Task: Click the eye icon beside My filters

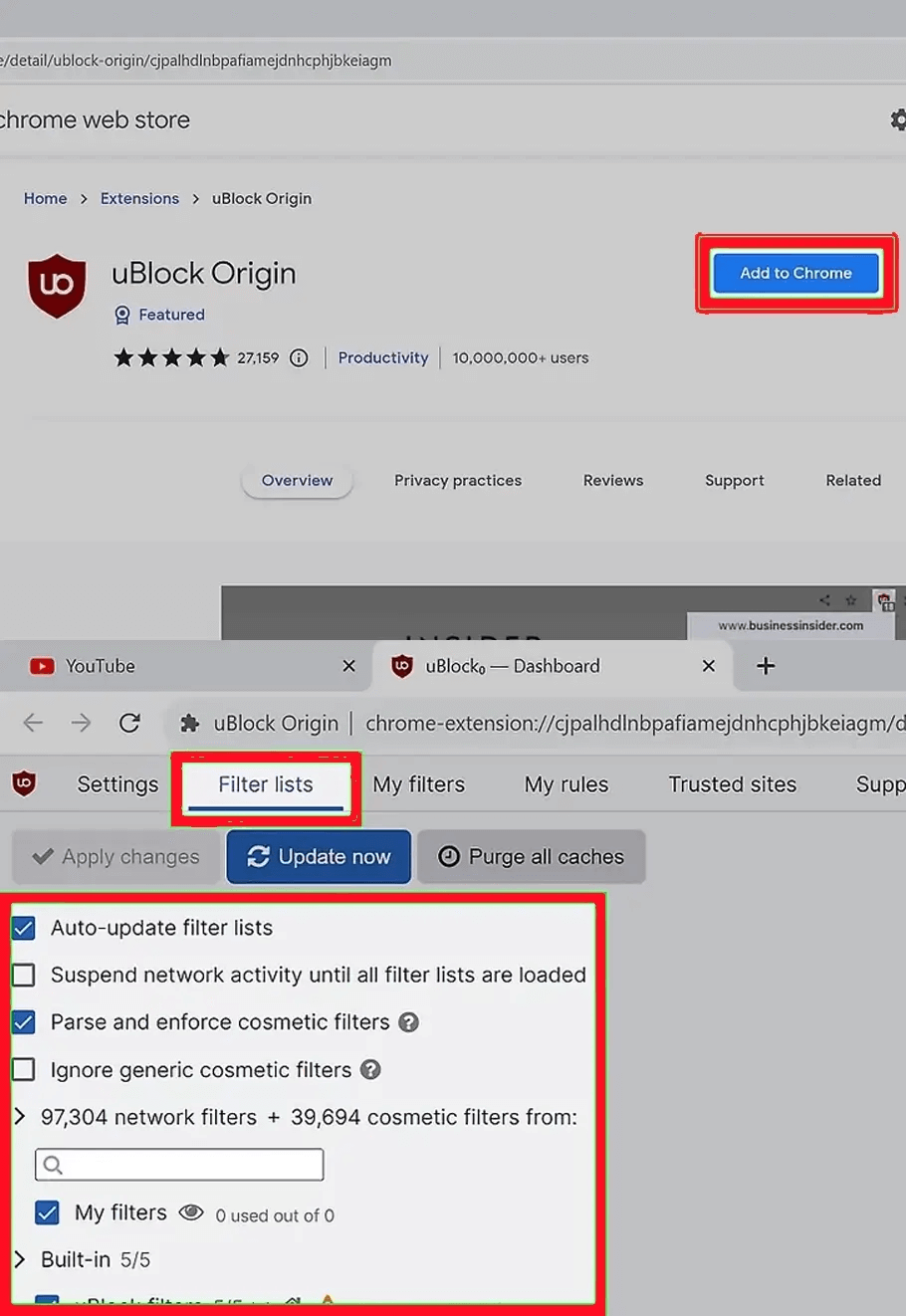Action: [x=191, y=1212]
